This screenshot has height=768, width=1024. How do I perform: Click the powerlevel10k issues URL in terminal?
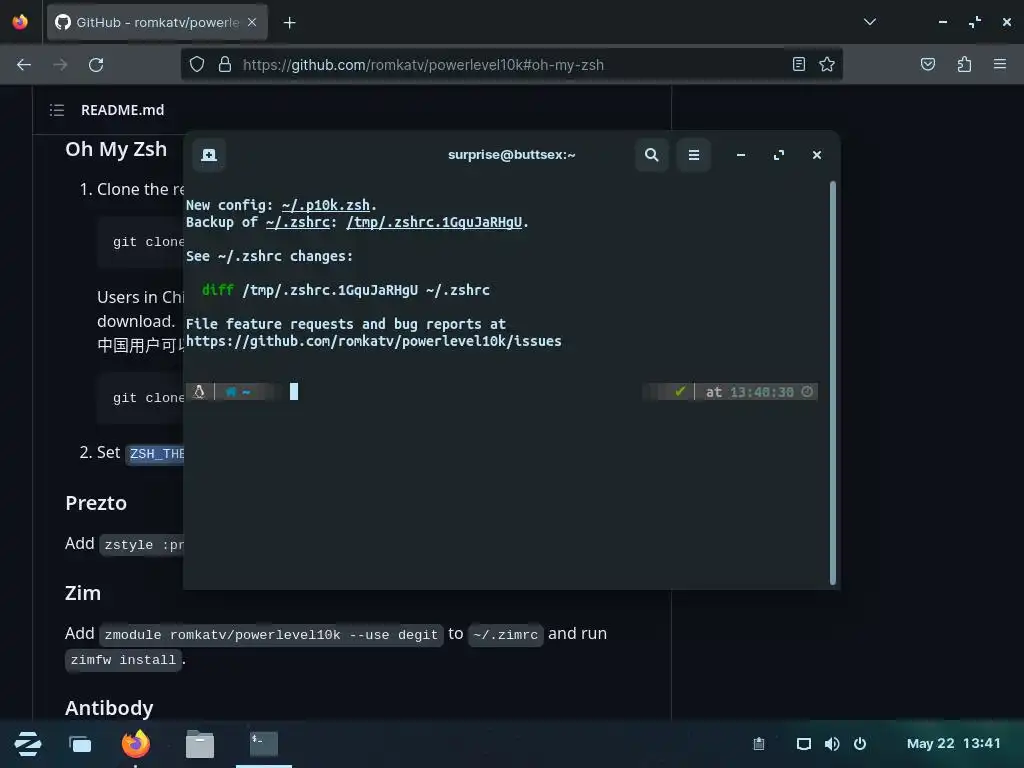[x=374, y=341]
